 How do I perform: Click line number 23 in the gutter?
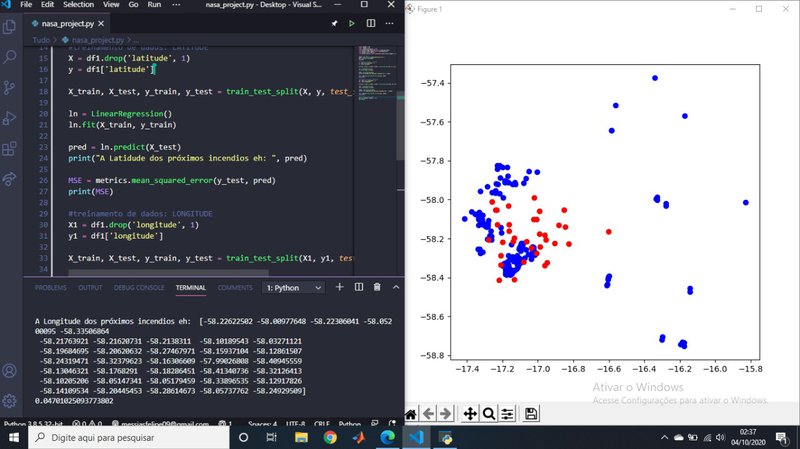(43, 147)
